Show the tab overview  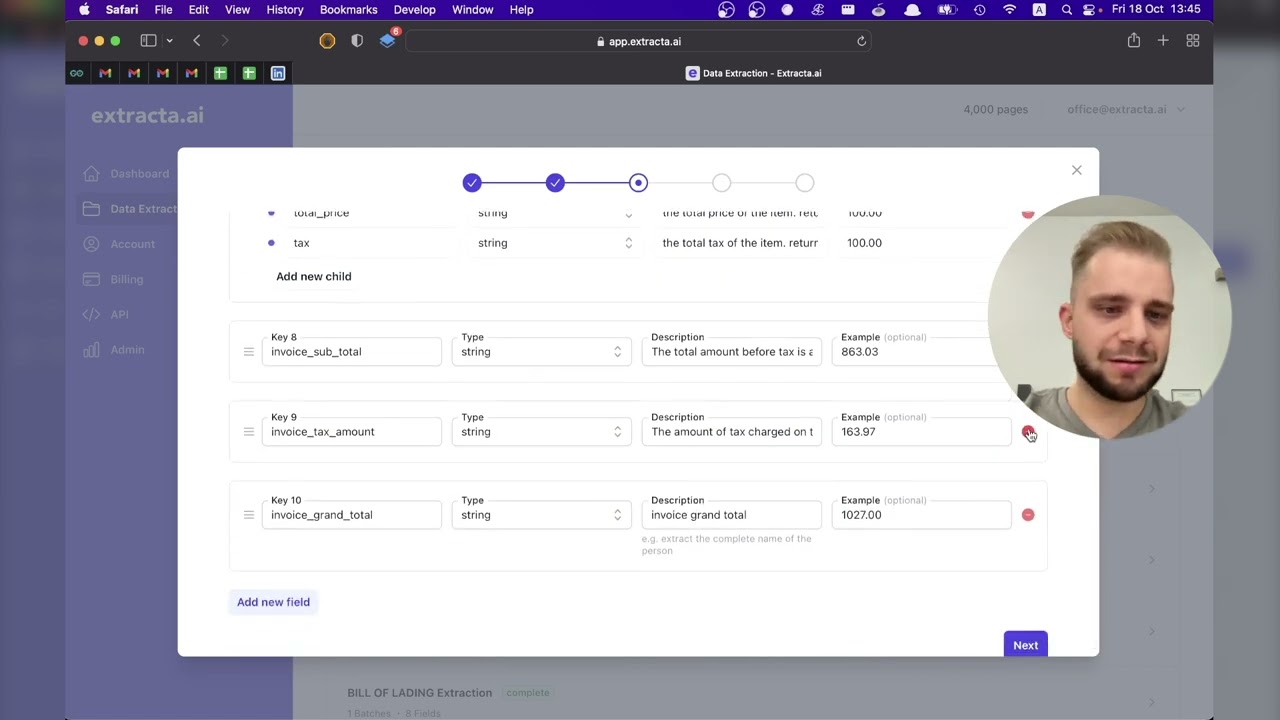click(x=1193, y=41)
